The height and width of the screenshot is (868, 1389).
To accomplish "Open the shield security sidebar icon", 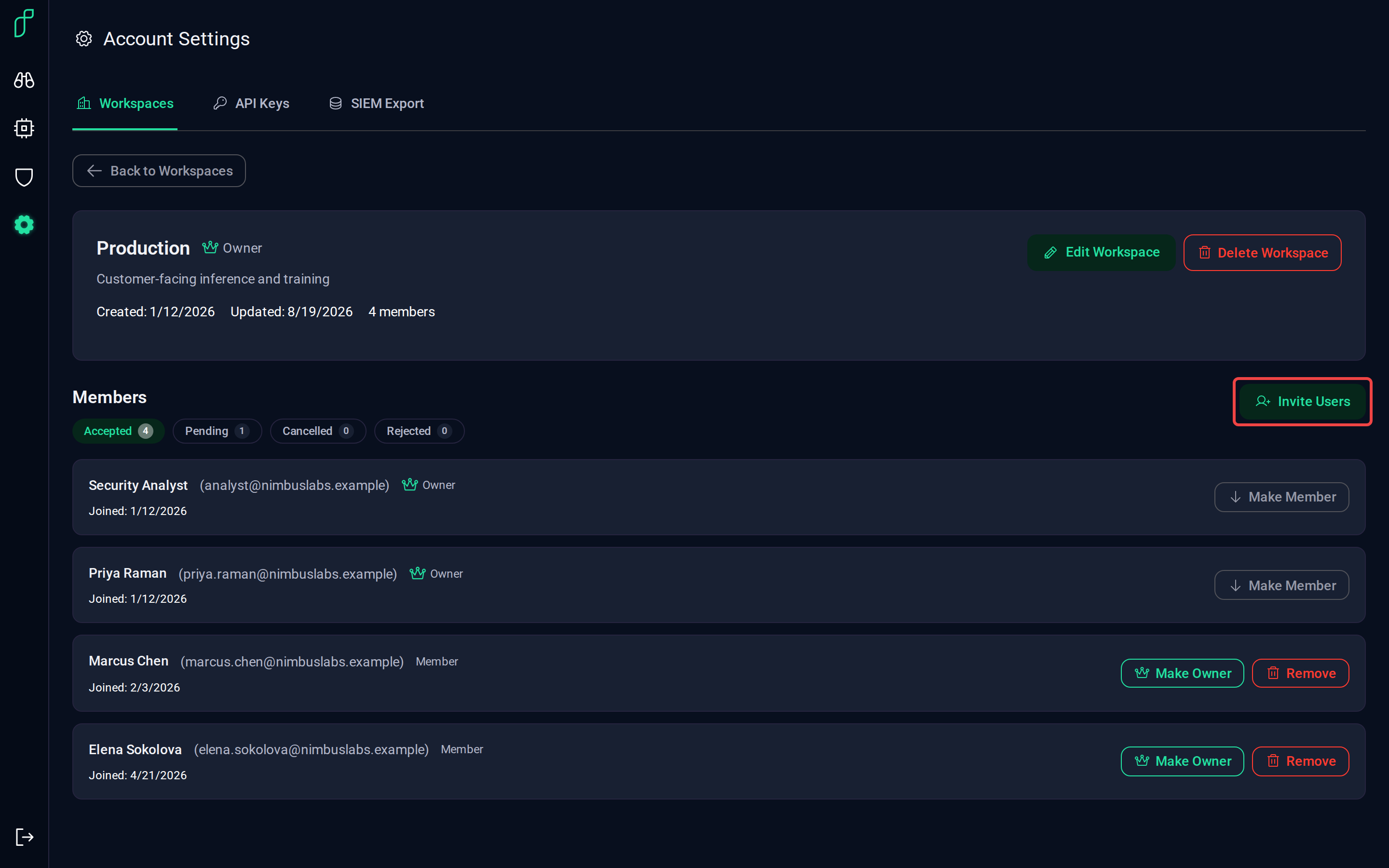I will tap(24, 177).
